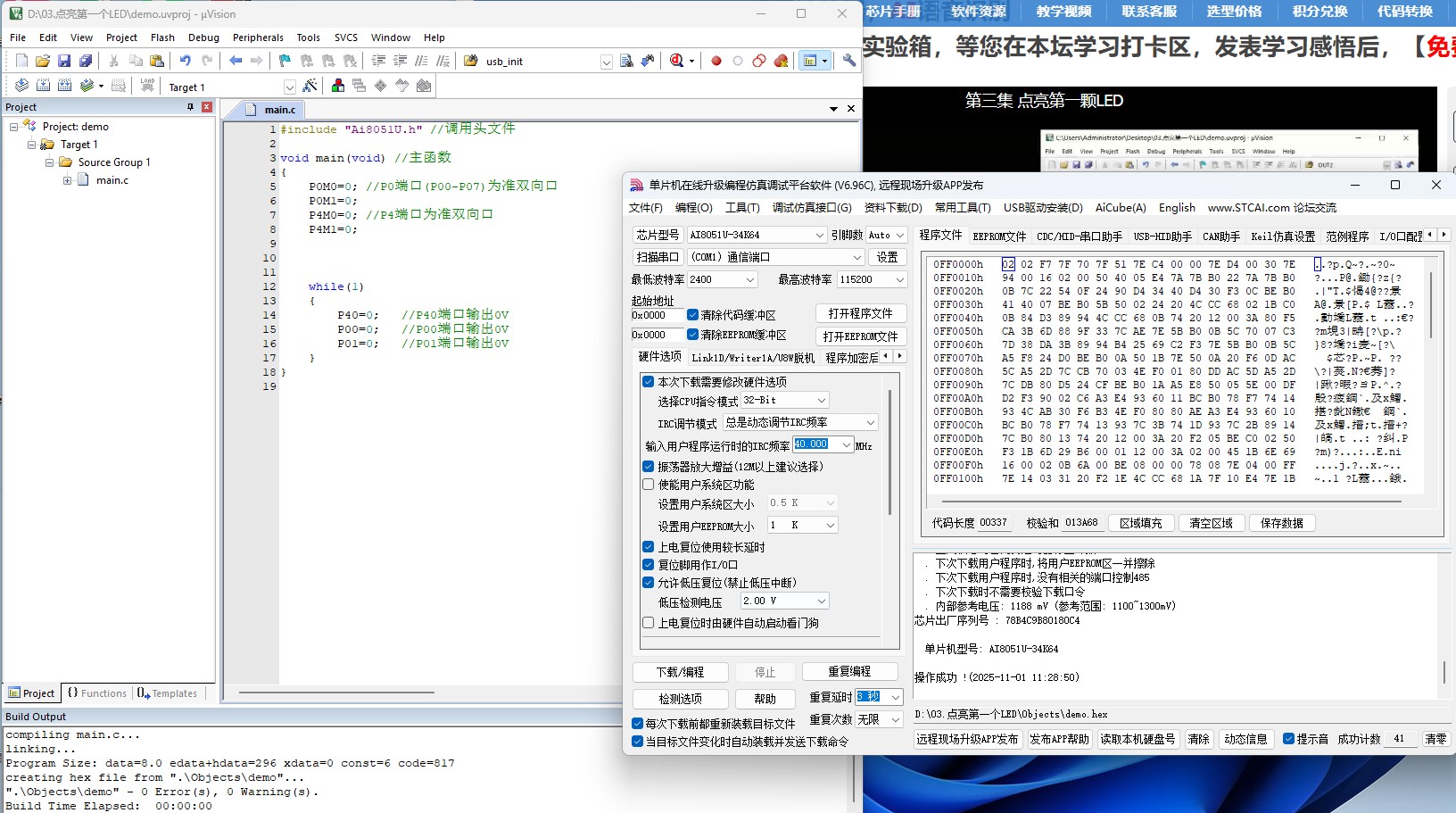
Task: Select the Save icon in µVision toolbar
Action: tap(64, 60)
